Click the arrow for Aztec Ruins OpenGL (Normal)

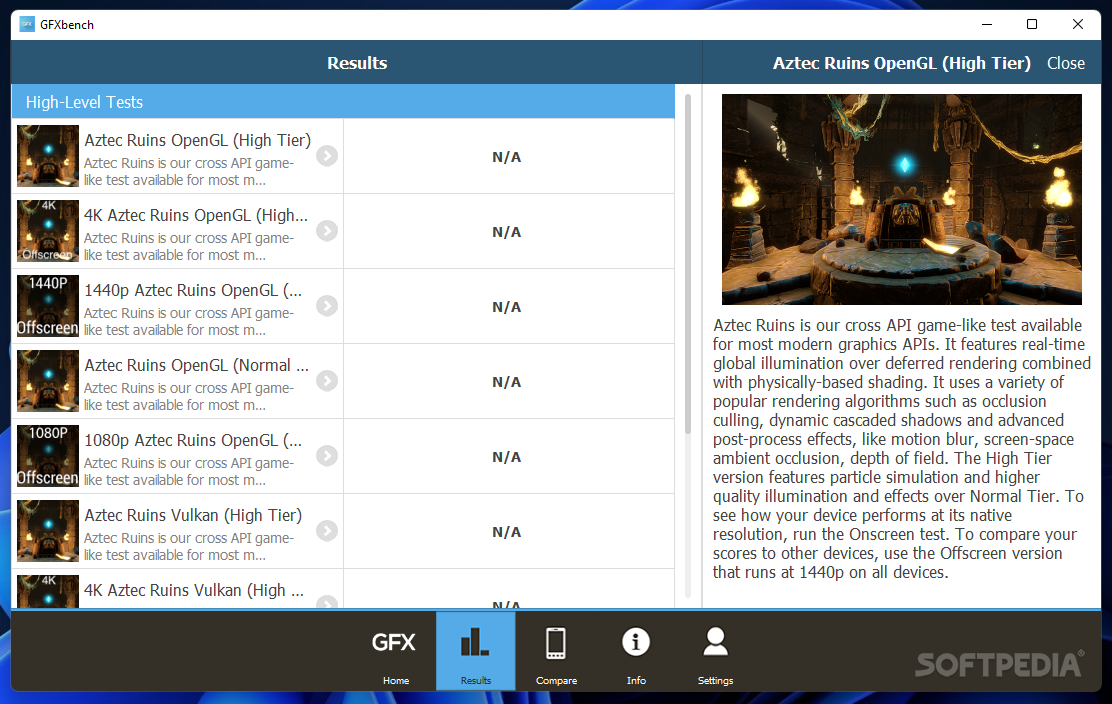click(x=327, y=381)
